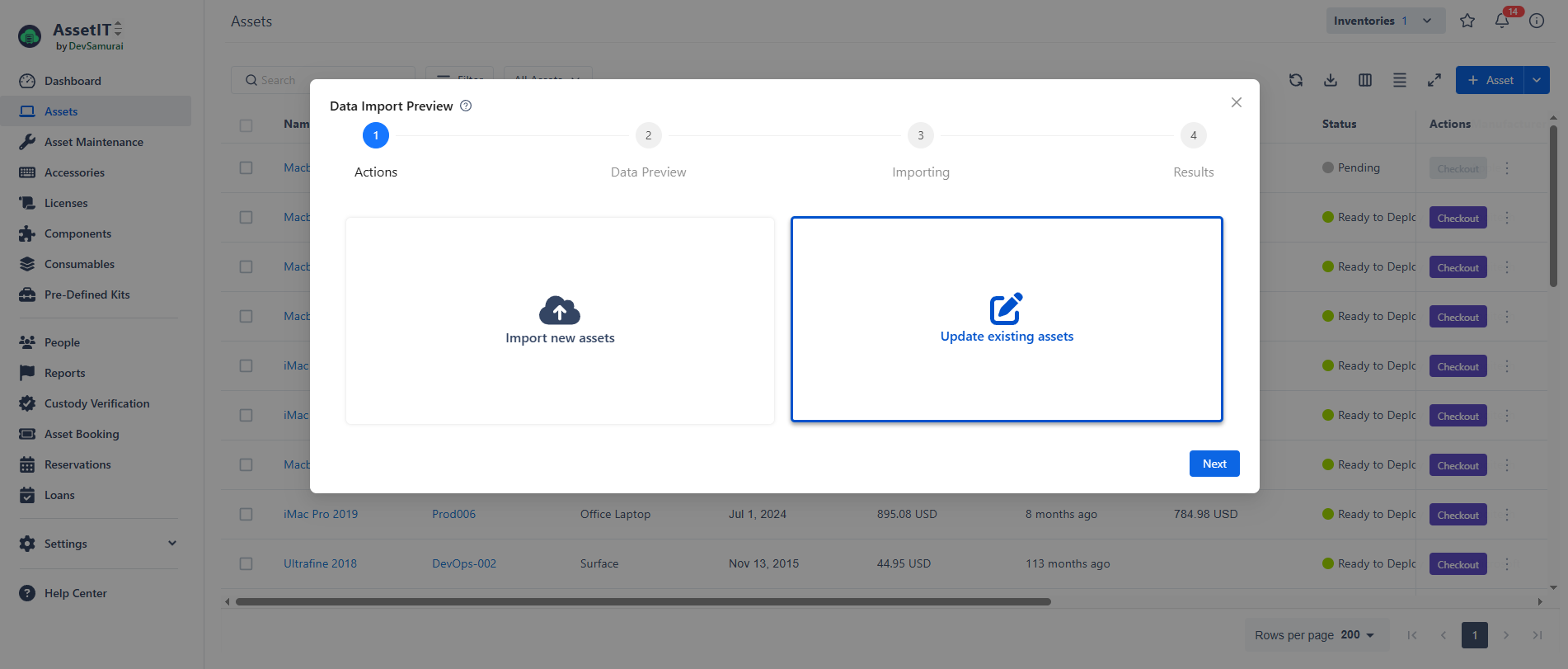Click the refresh assets icon
This screenshot has width=1568, height=669.
click(x=1296, y=80)
